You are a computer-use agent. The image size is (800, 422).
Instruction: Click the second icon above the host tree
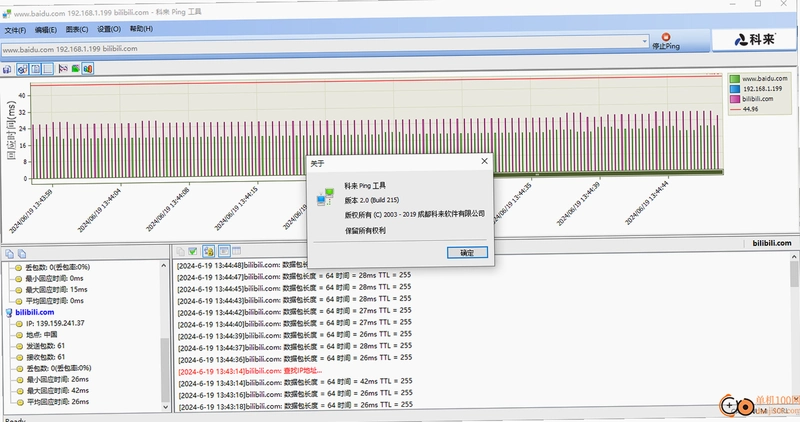[x=22, y=253]
